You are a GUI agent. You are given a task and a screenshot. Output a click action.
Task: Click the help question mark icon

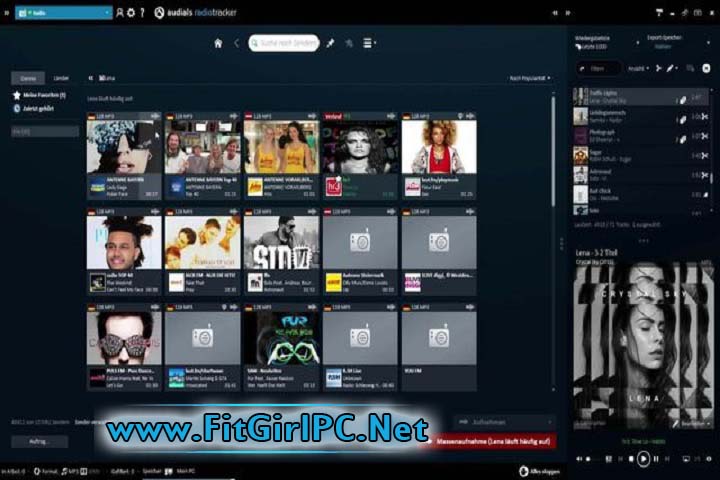click(x=144, y=12)
